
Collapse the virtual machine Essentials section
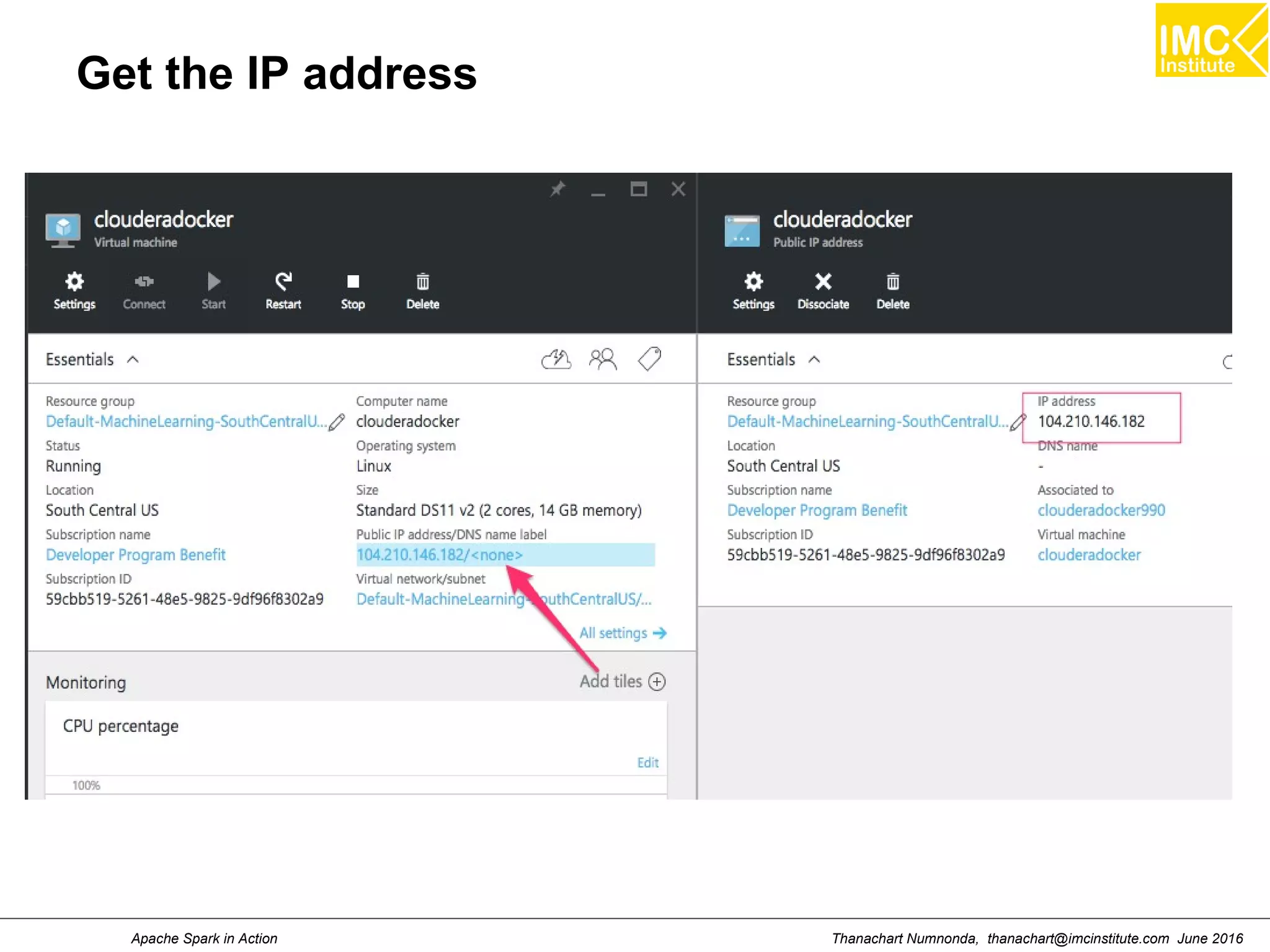click(133, 360)
